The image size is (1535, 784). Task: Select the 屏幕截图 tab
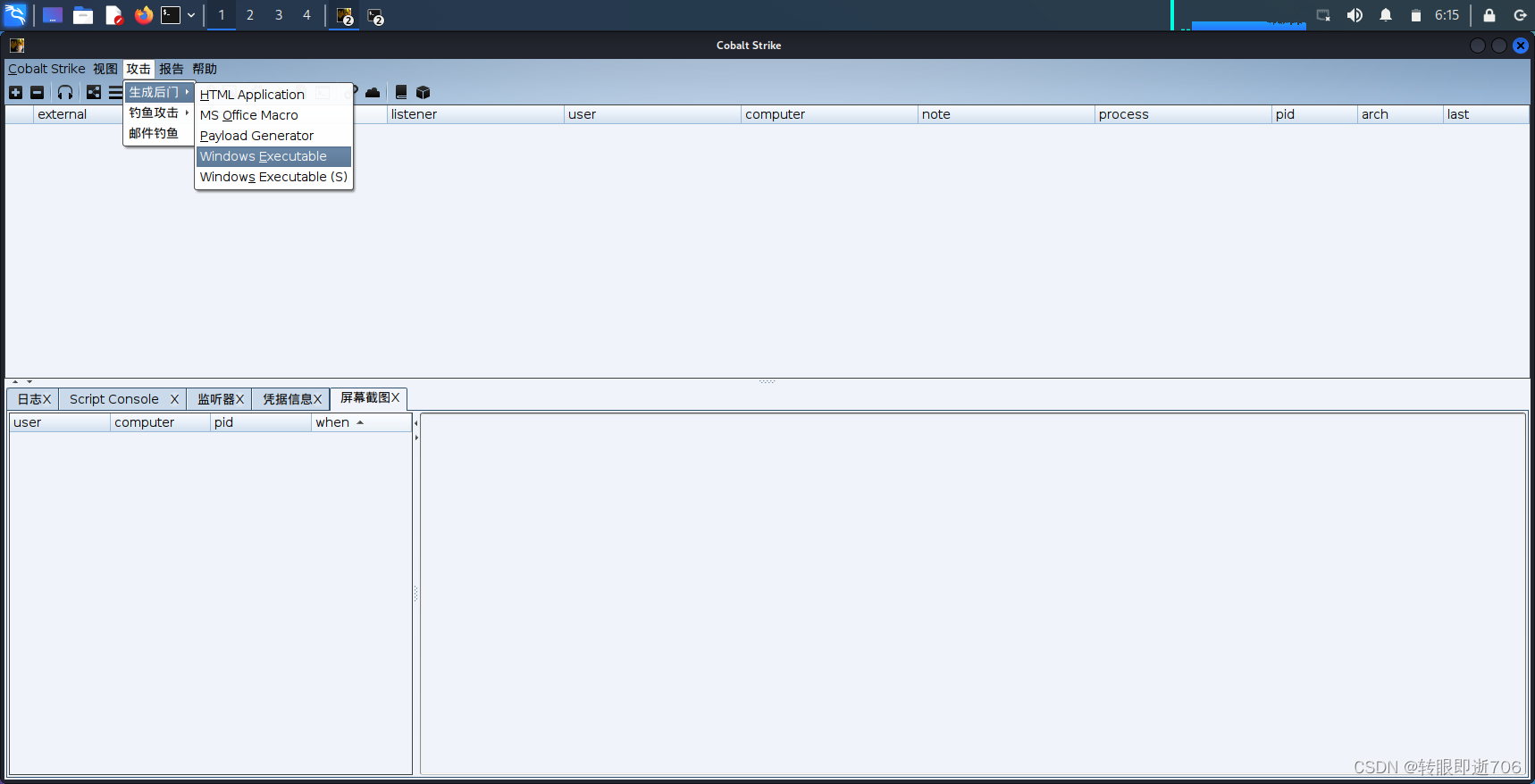[x=369, y=397]
